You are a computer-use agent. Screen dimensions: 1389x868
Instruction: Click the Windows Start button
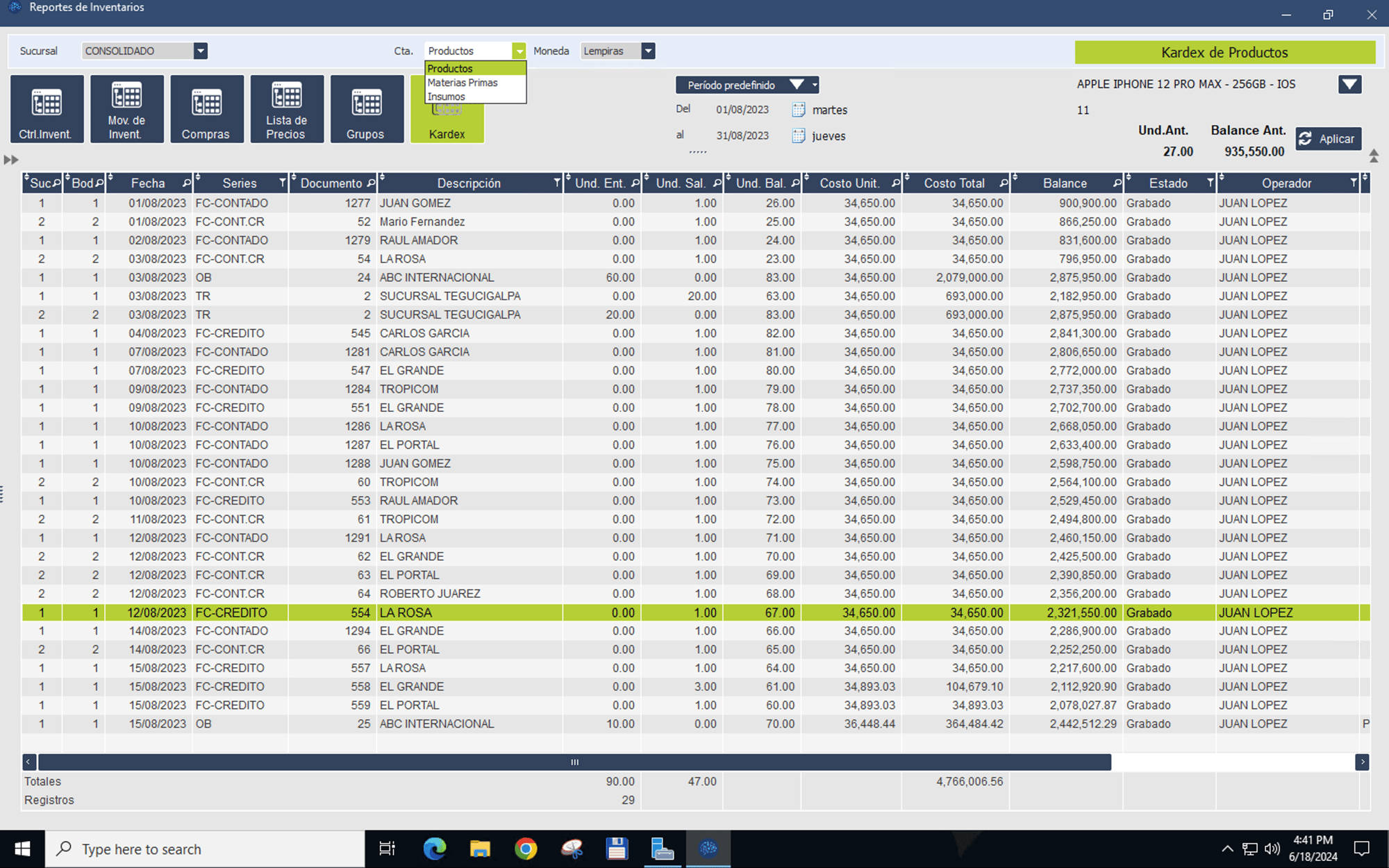click(x=22, y=849)
